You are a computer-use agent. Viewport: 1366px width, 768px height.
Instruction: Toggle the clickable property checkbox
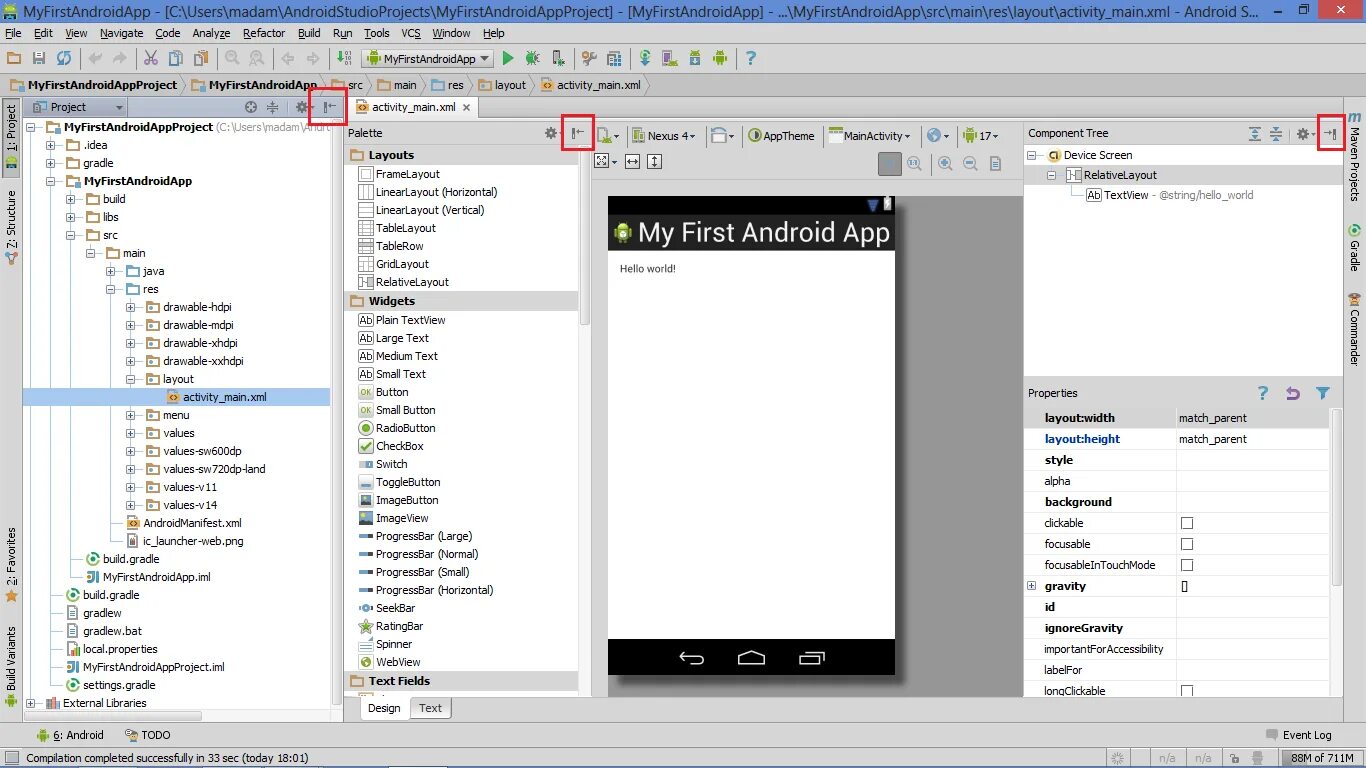pyautogui.click(x=1187, y=523)
